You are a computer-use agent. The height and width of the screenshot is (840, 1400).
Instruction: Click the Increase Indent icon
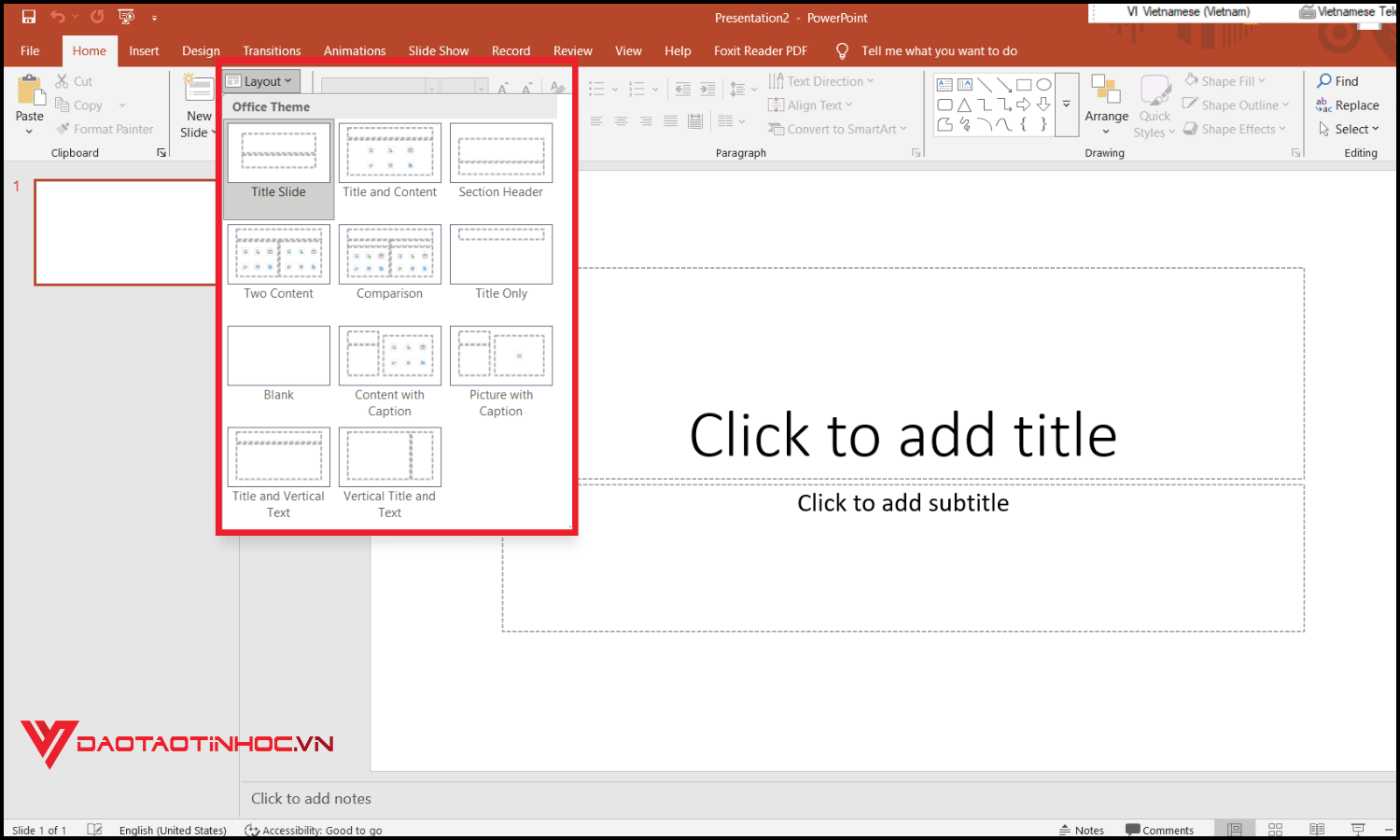point(707,89)
